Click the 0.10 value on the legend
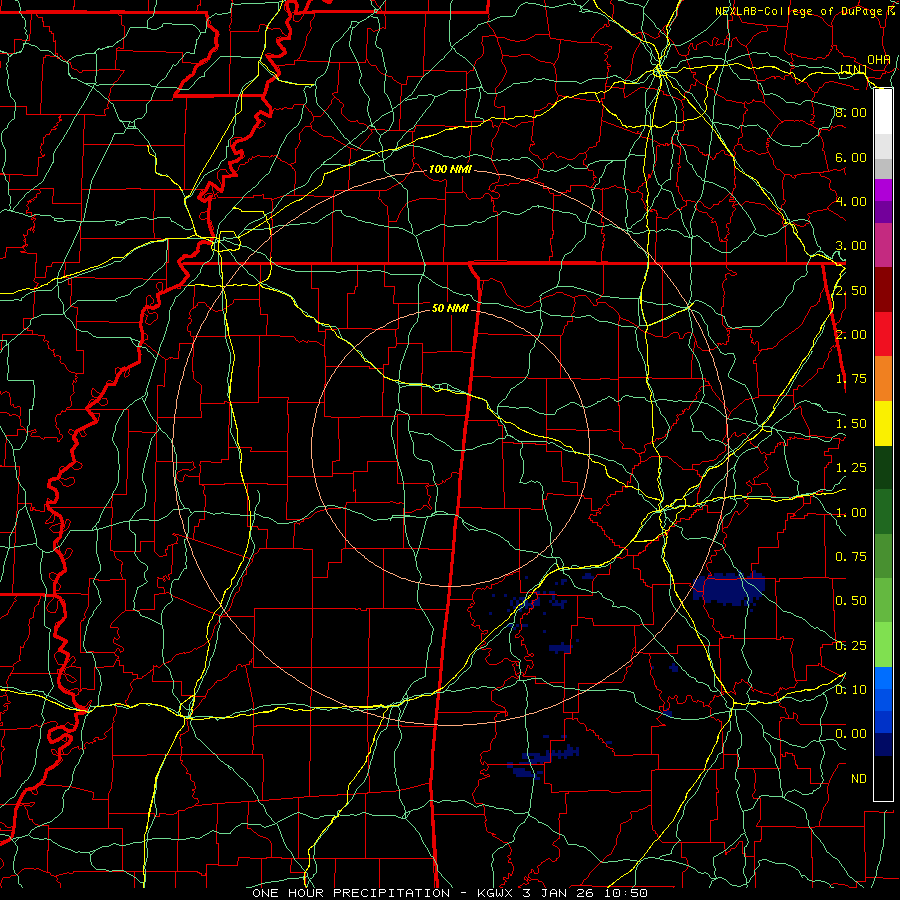 851,690
